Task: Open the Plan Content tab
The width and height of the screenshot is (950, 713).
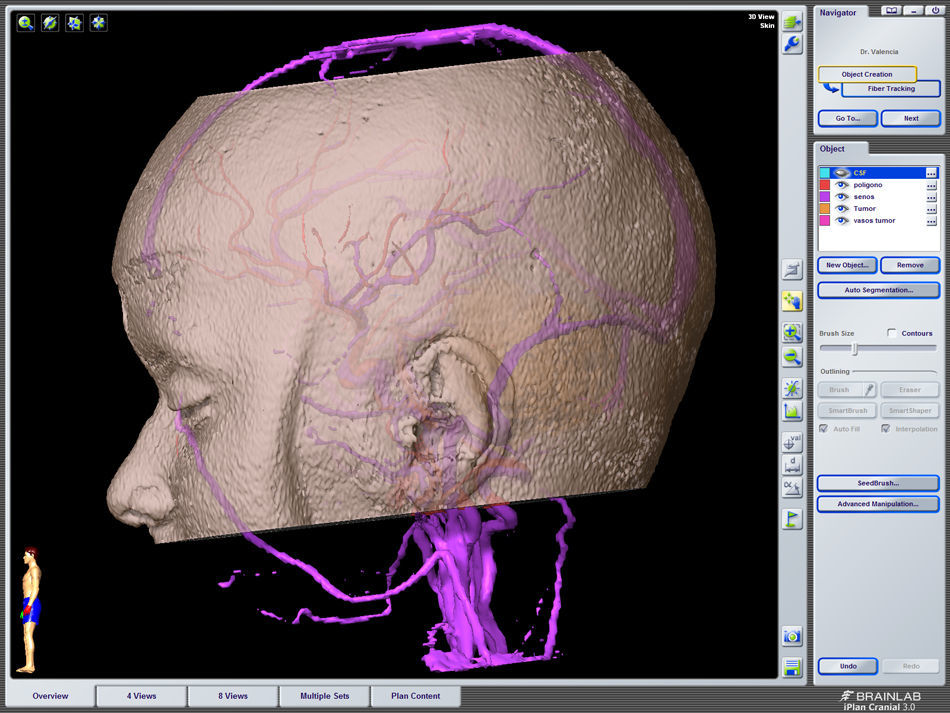Action: (417, 696)
